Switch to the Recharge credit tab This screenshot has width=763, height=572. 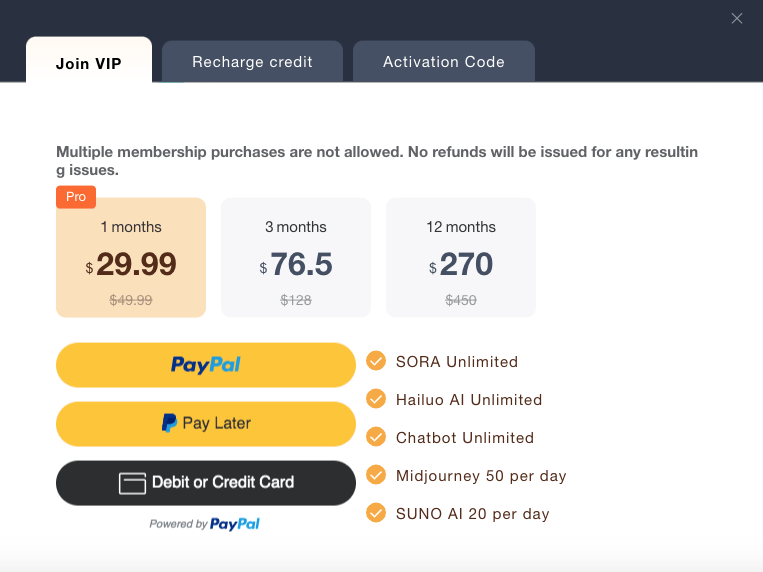point(252,62)
